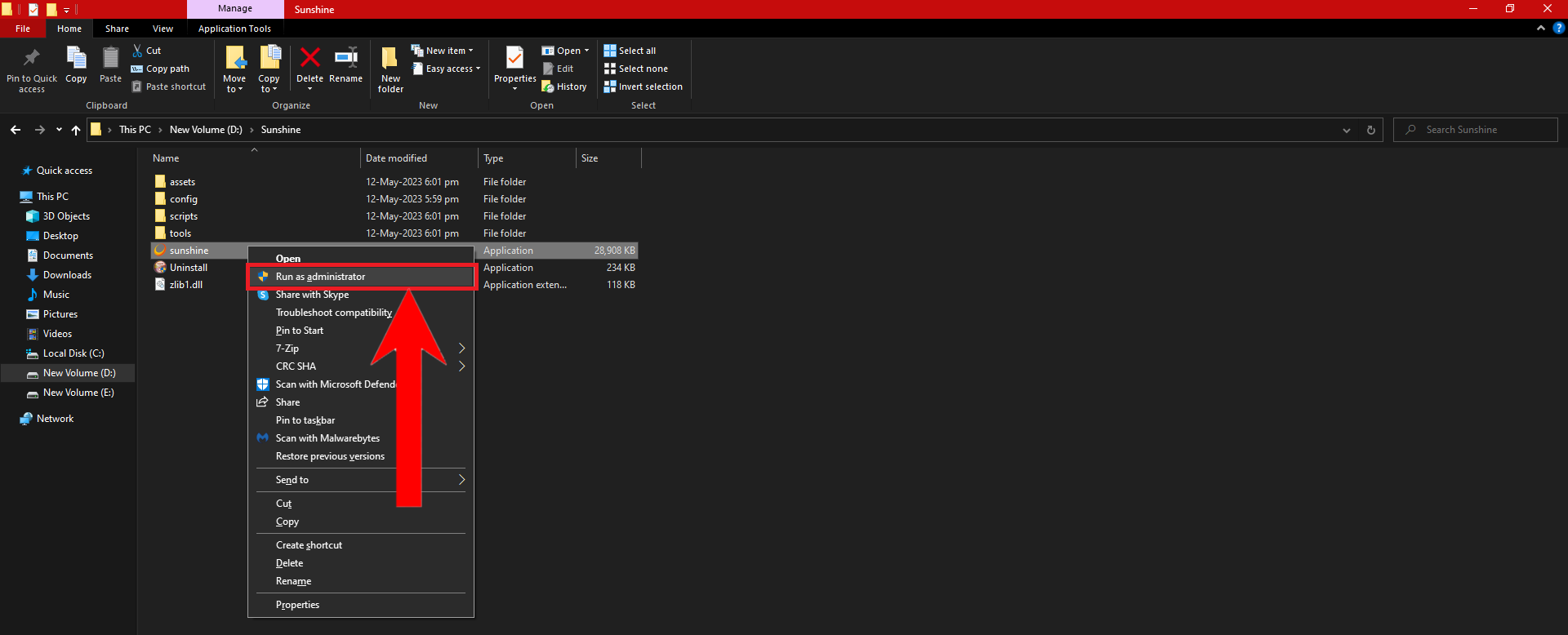Open Local Disk (C:) in sidebar
Image resolution: width=1568 pixels, height=635 pixels.
[x=73, y=353]
